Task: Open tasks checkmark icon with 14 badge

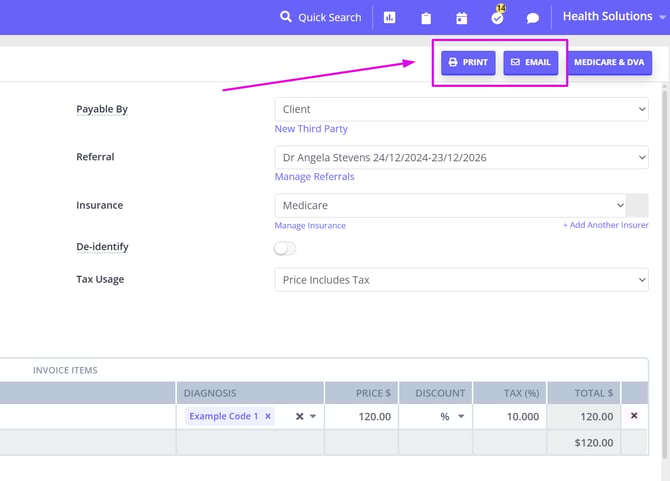Action: [x=497, y=17]
